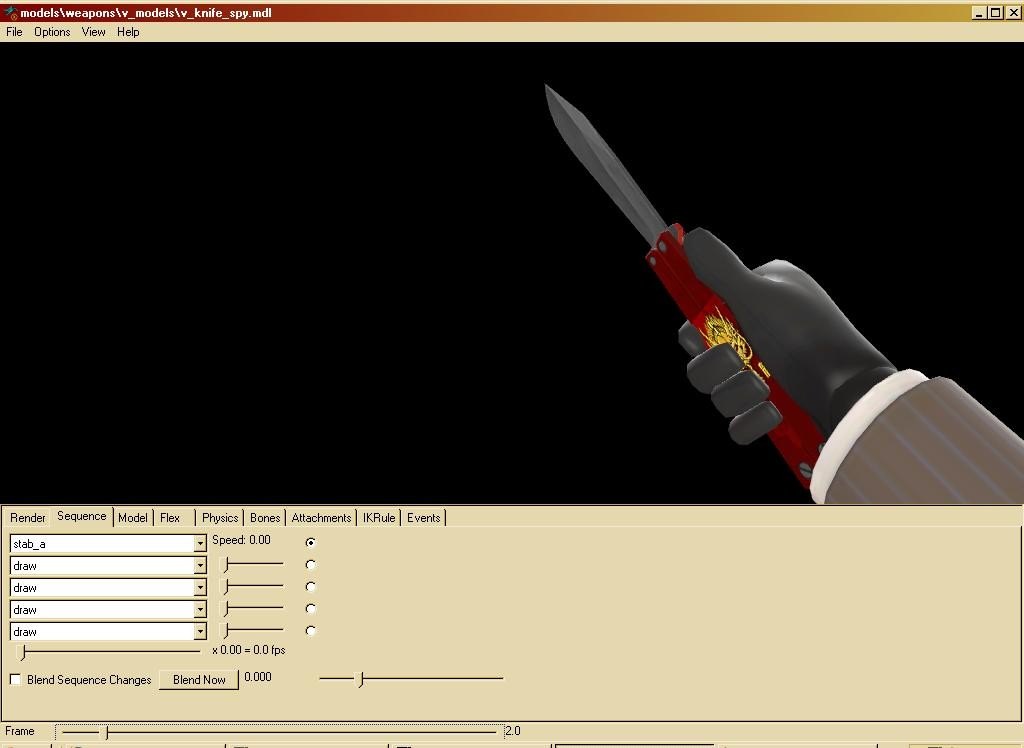Click the blend time slider next to 0.000
Screen dimensions: 1024x748
(x=411, y=679)
